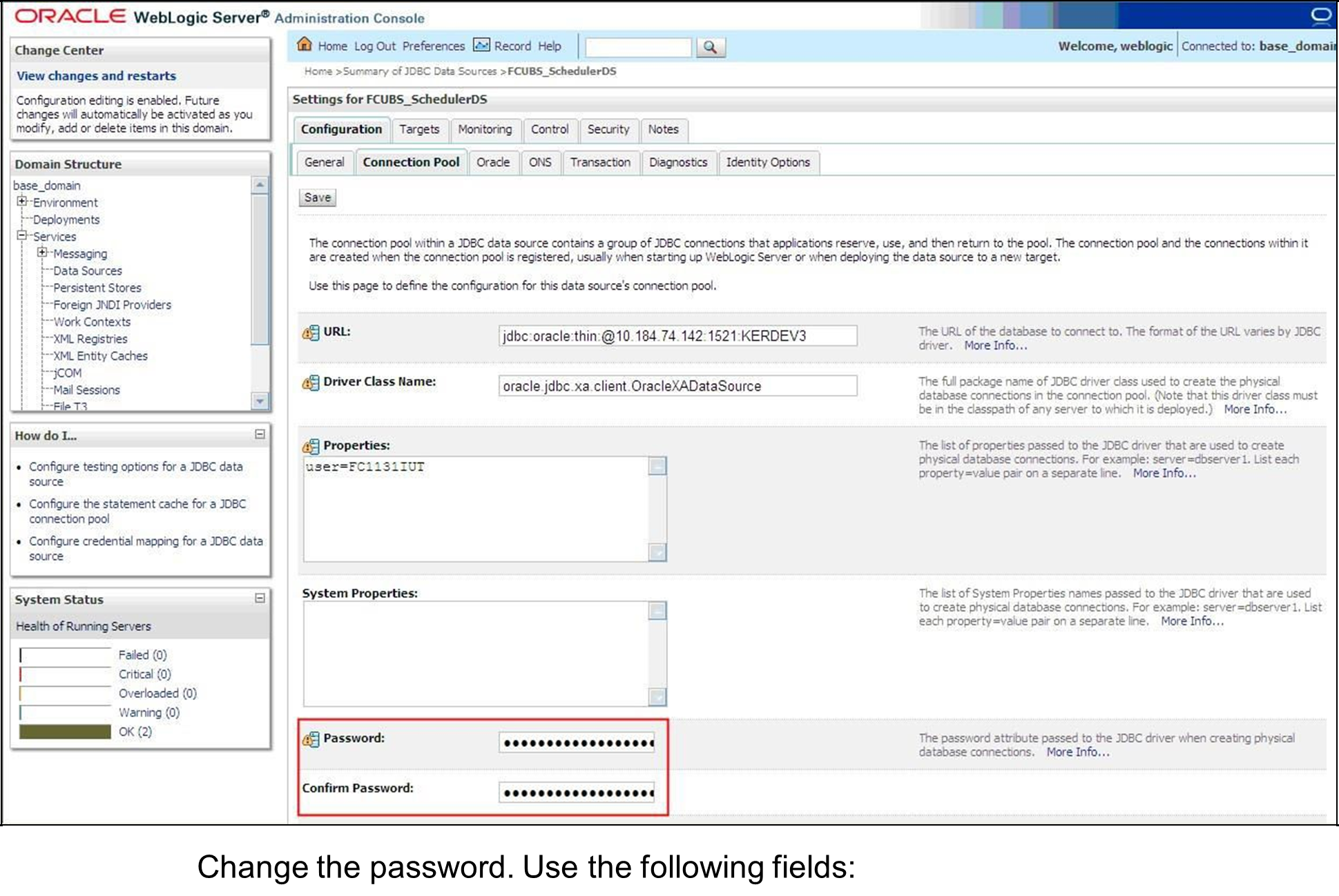Viewport: 1339px width, 896px height.
Task: Click the Driver Class Name warning icon
Action: click(311, 382)
